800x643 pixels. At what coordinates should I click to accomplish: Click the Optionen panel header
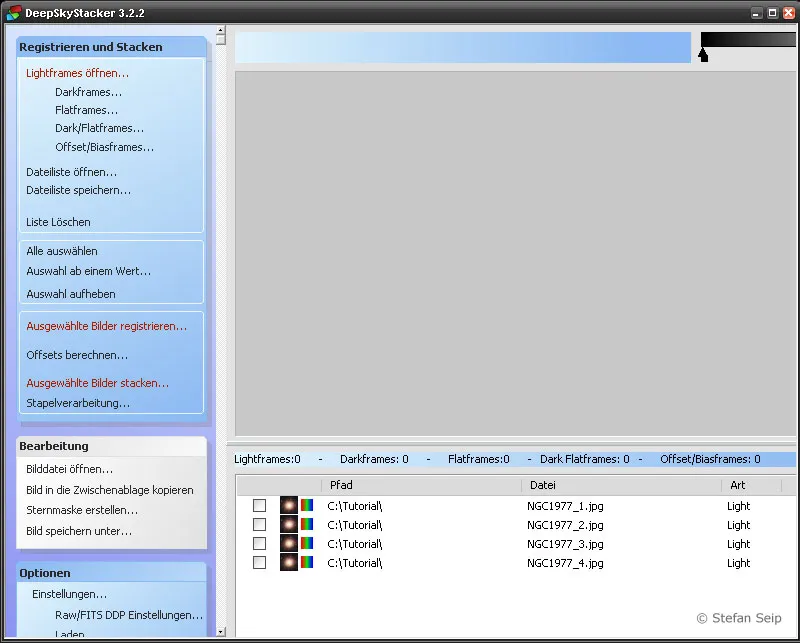112,573
